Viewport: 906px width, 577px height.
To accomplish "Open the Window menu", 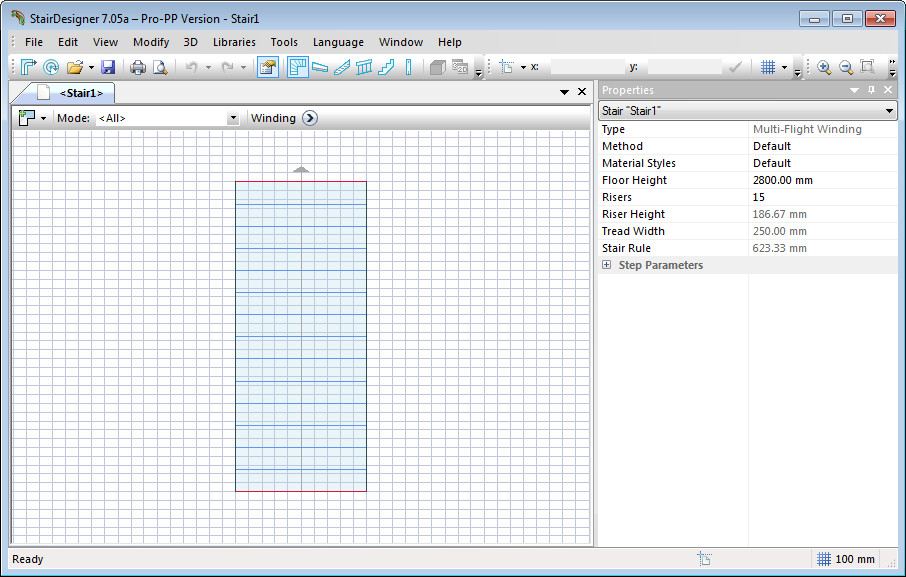I will (400, 42).
